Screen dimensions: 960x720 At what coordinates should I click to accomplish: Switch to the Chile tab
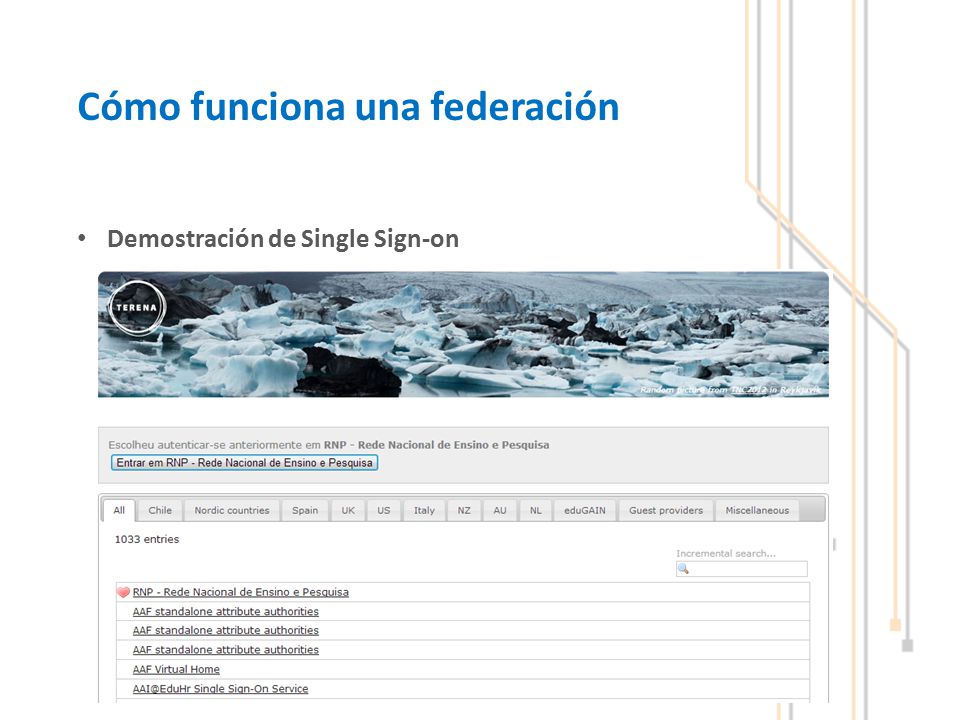click(x=160, y=510)
